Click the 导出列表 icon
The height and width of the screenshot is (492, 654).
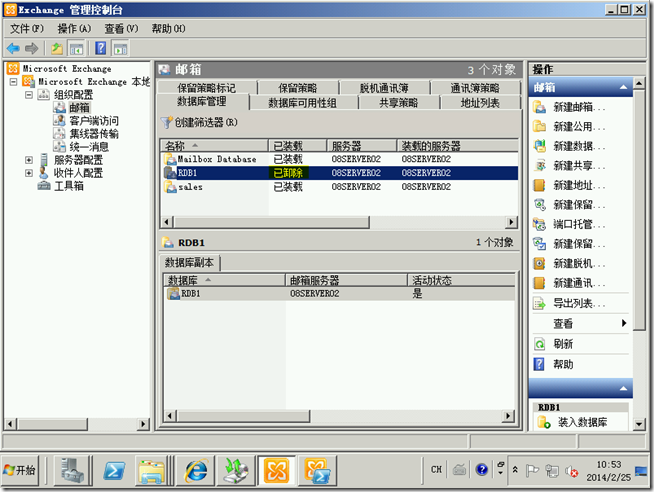[x=539, y=304]
